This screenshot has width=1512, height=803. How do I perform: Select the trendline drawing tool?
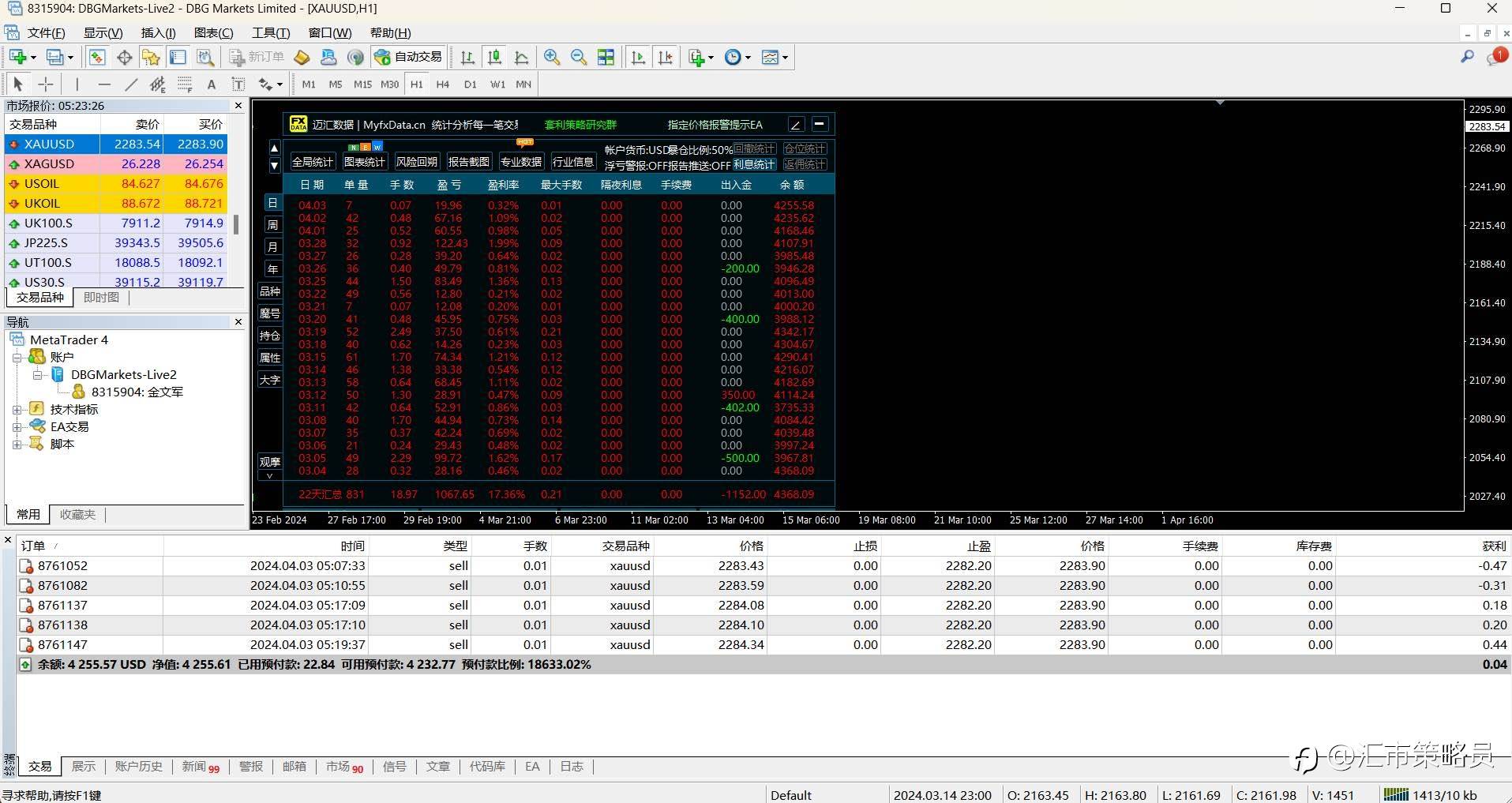(131, 84)
